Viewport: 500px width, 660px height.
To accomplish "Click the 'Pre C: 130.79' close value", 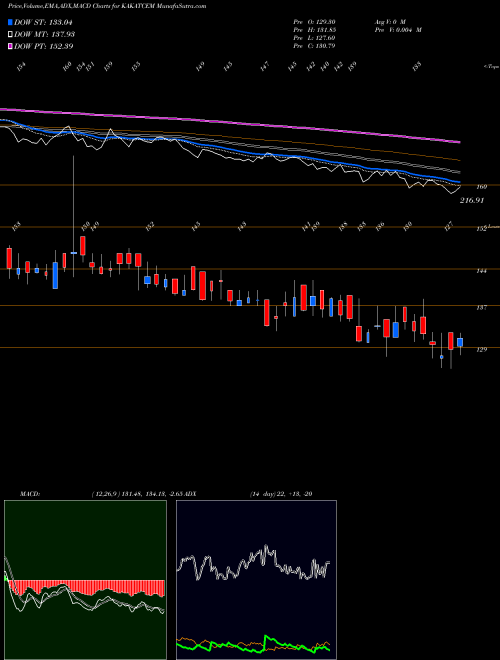I will [314, 46].
